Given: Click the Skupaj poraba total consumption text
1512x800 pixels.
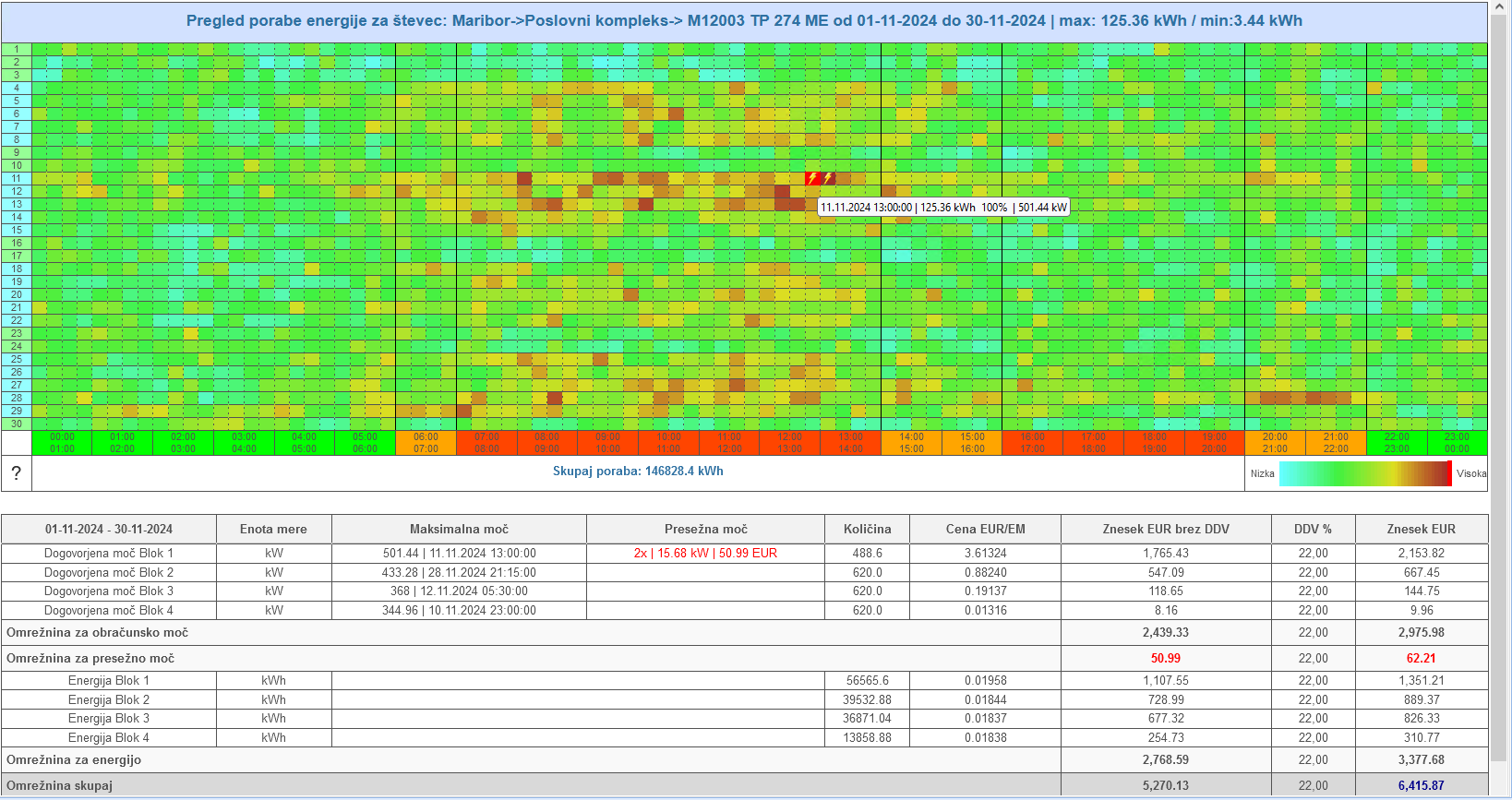Looking at the screenshot, I should (638, 471).
